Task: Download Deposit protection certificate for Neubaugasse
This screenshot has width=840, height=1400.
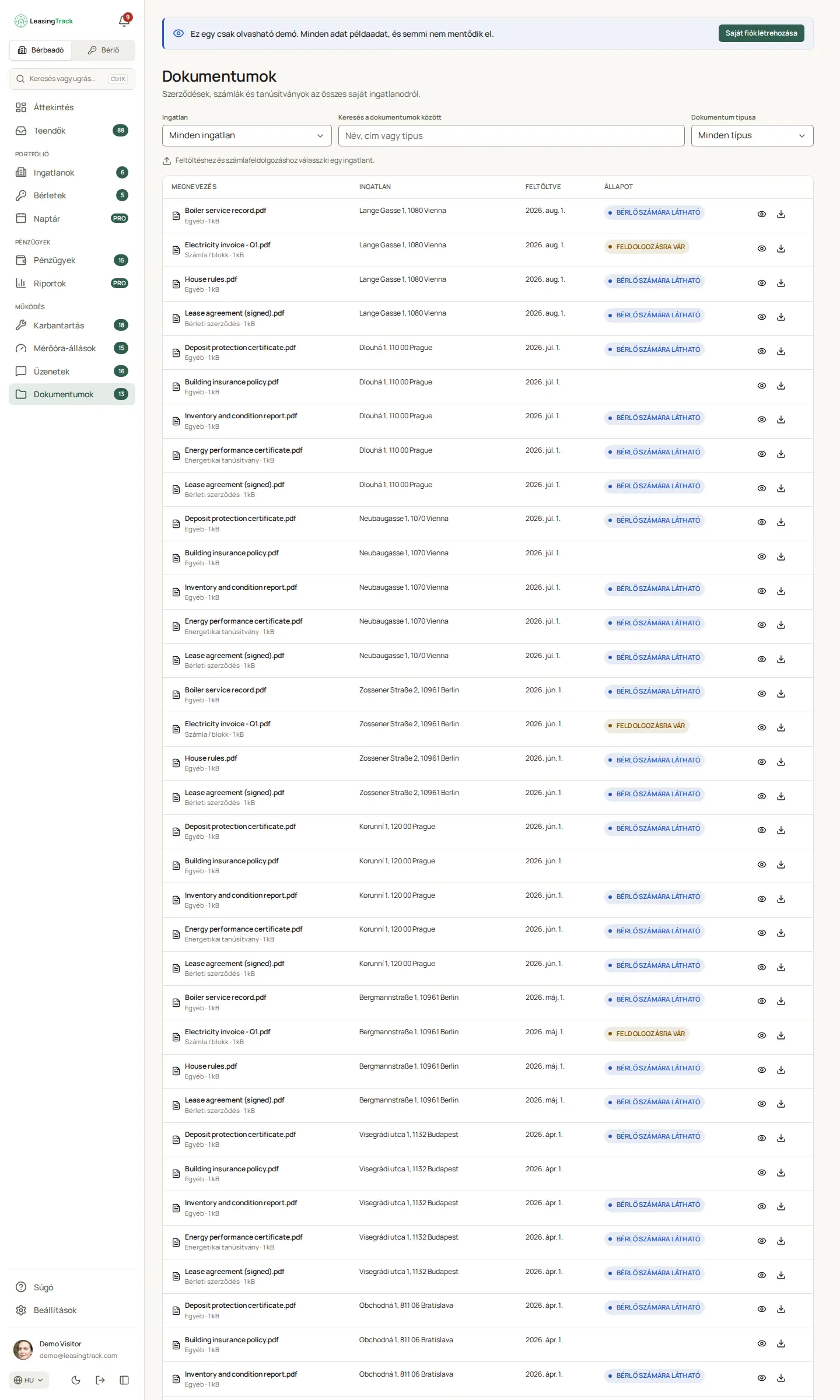Action: pos(781,522)
